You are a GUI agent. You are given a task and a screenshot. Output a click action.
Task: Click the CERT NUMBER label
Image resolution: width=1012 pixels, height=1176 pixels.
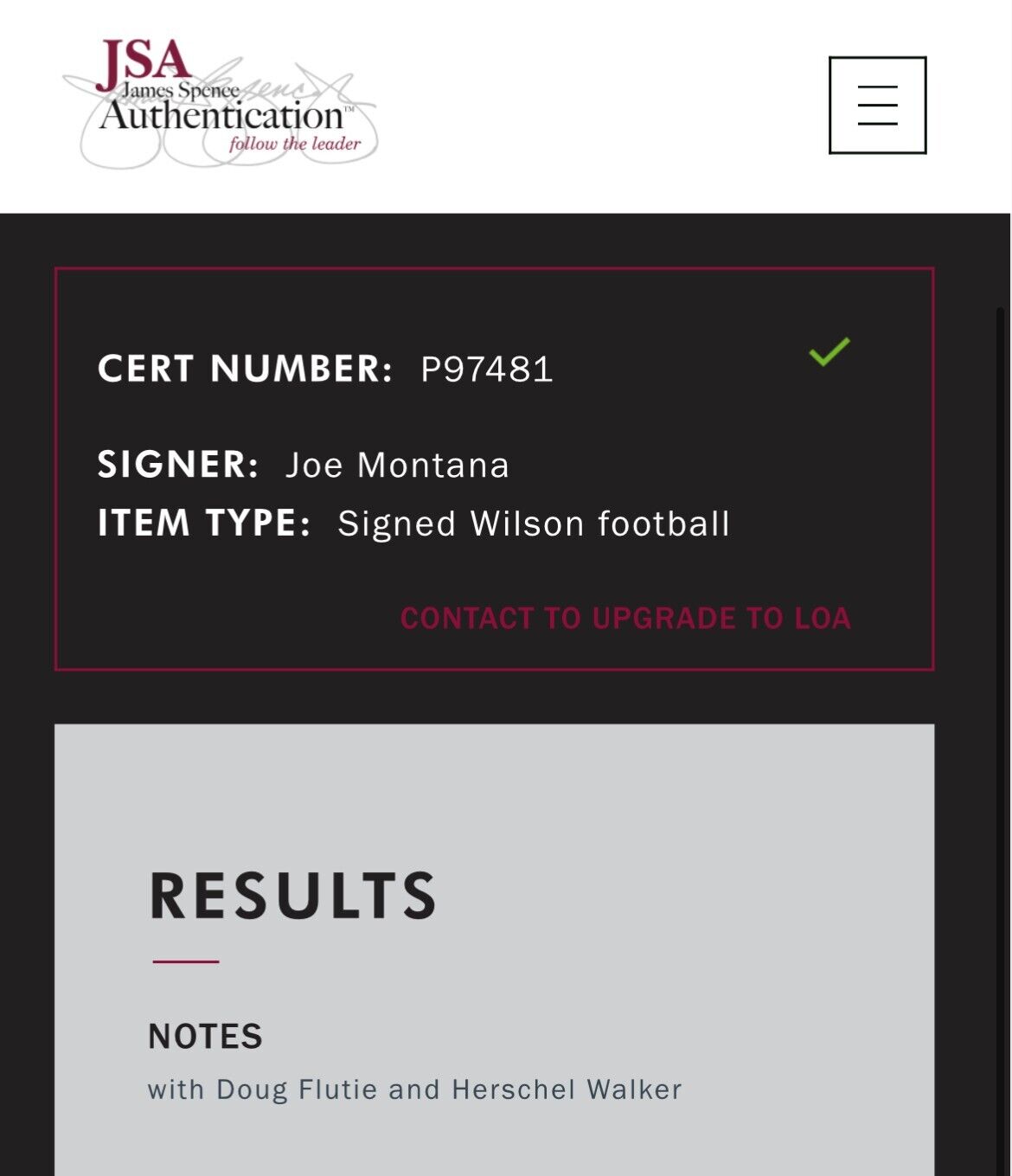point(245,369)
